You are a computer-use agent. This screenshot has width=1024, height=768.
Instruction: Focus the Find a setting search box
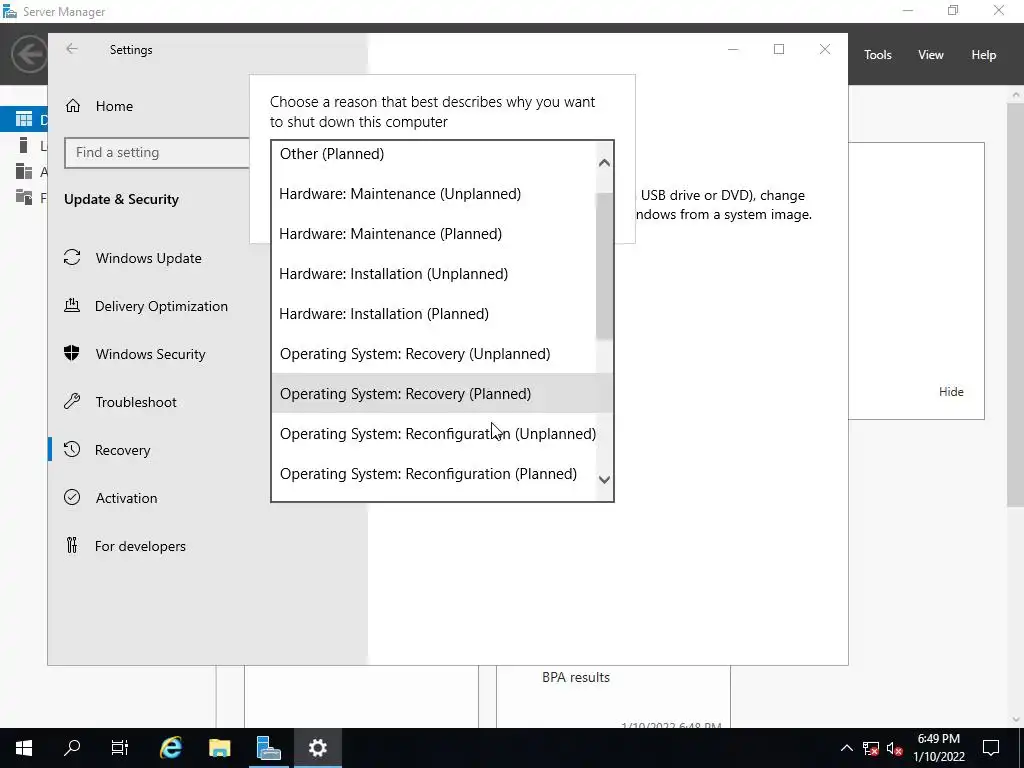click(x=157, y=152)
